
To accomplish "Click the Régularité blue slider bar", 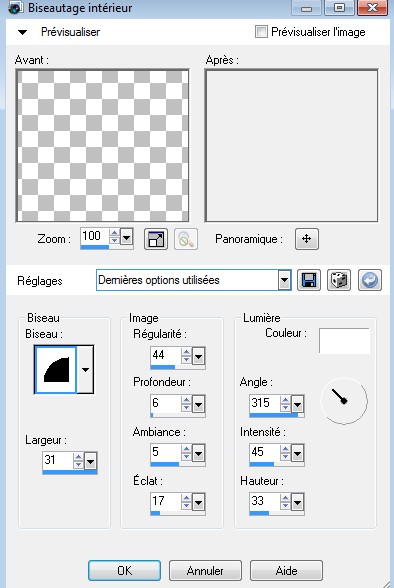I will (163, 367).
